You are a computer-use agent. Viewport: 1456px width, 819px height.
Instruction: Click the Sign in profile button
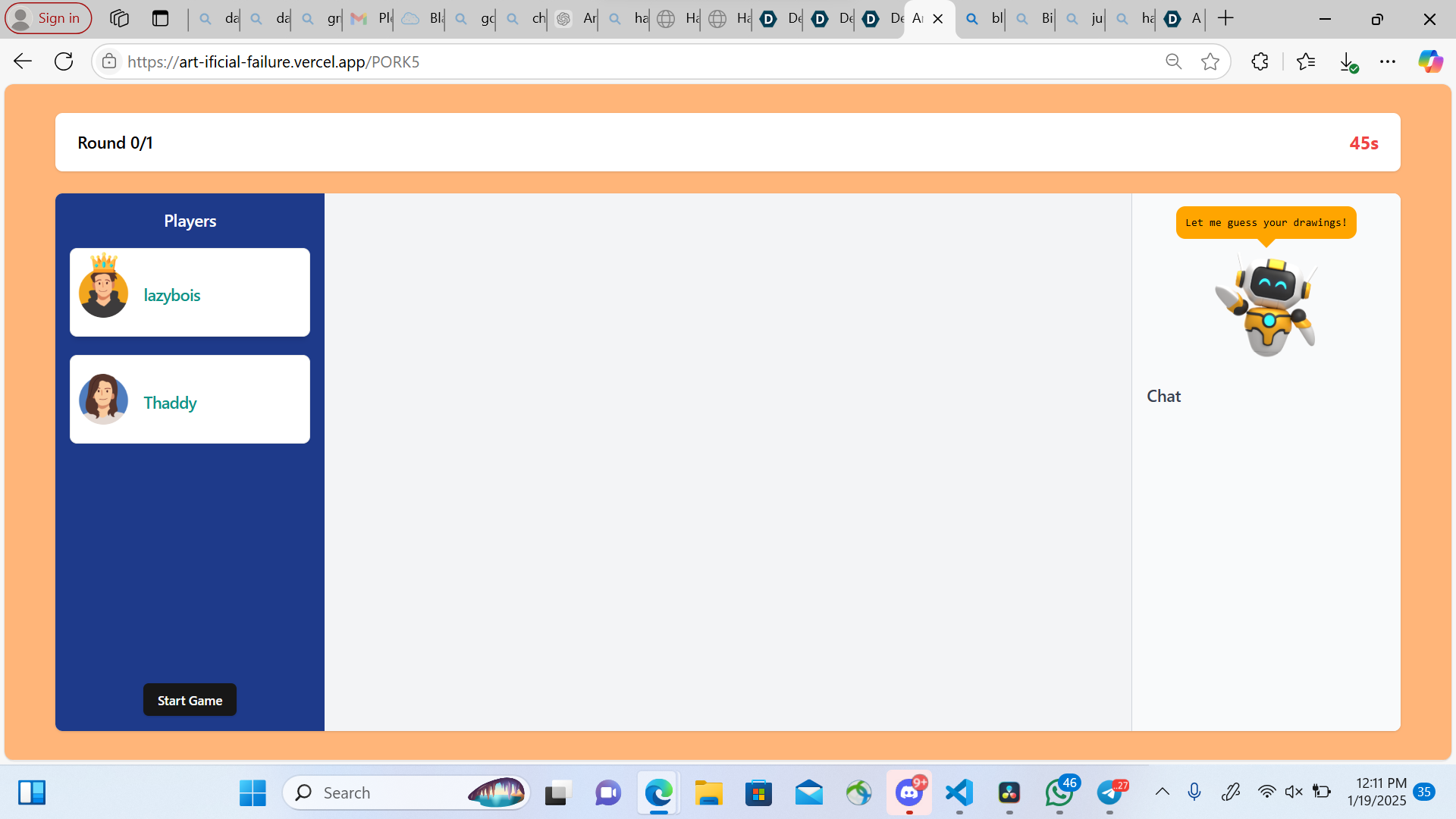(48, 18)
